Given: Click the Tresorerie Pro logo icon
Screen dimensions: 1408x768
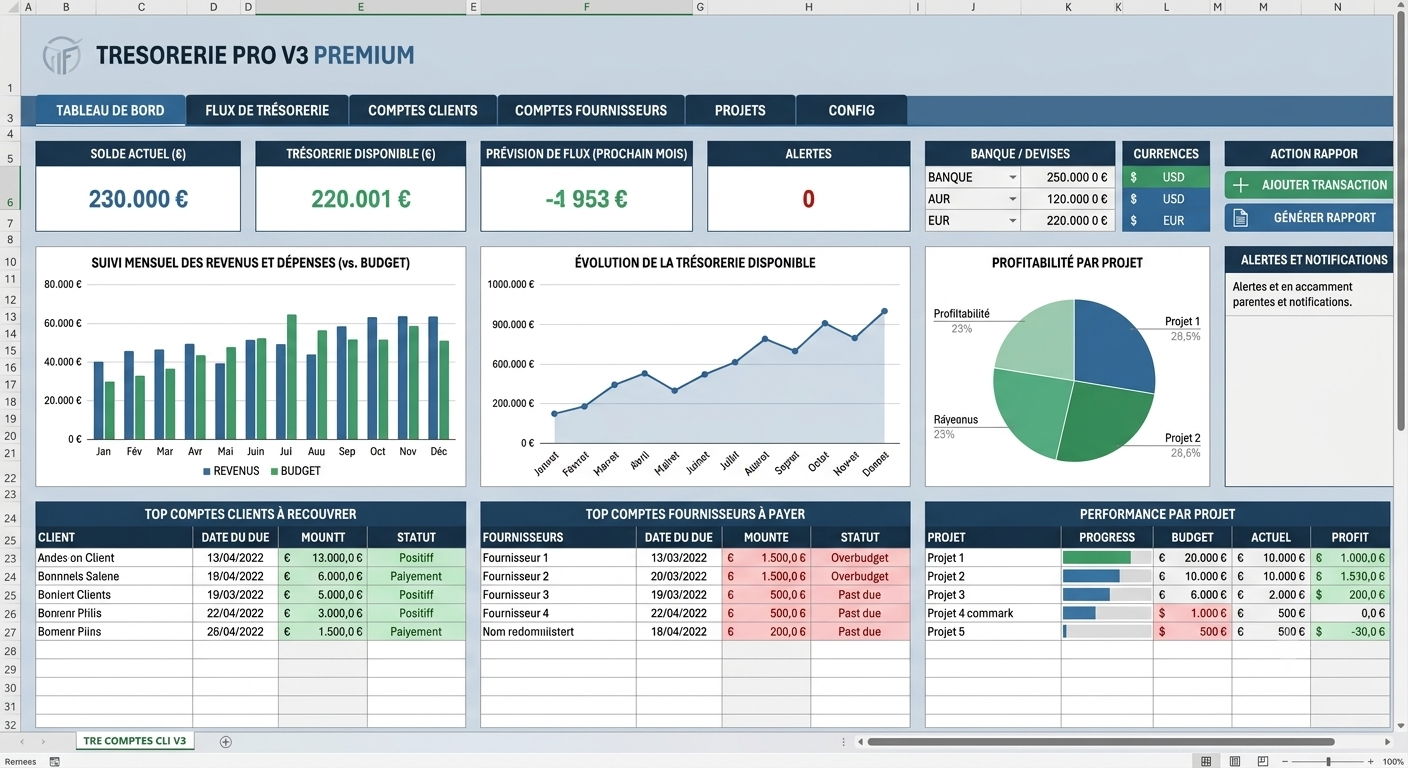Looking at the screenshot, I should [x=62, y=55].
